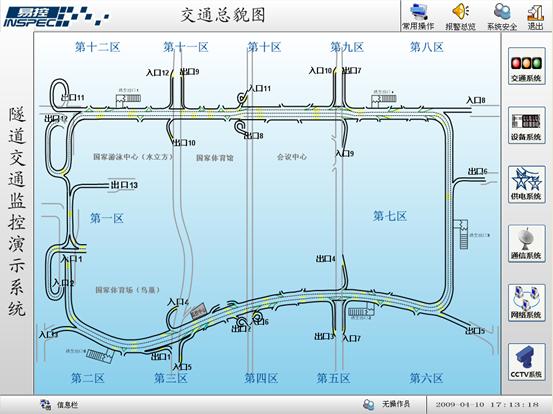This screenshot has width=553, height=414.
Task: Click the 报警总览 speaker icon
Action: coord(460,16)
